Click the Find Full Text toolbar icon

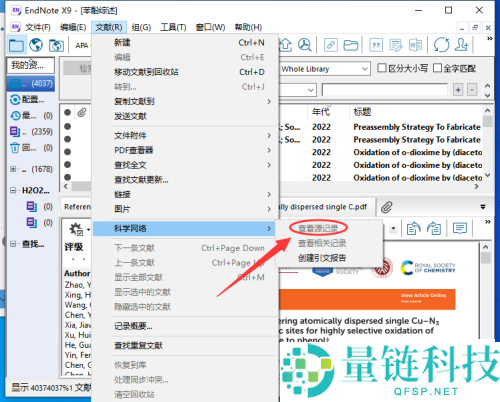(305, 45)
